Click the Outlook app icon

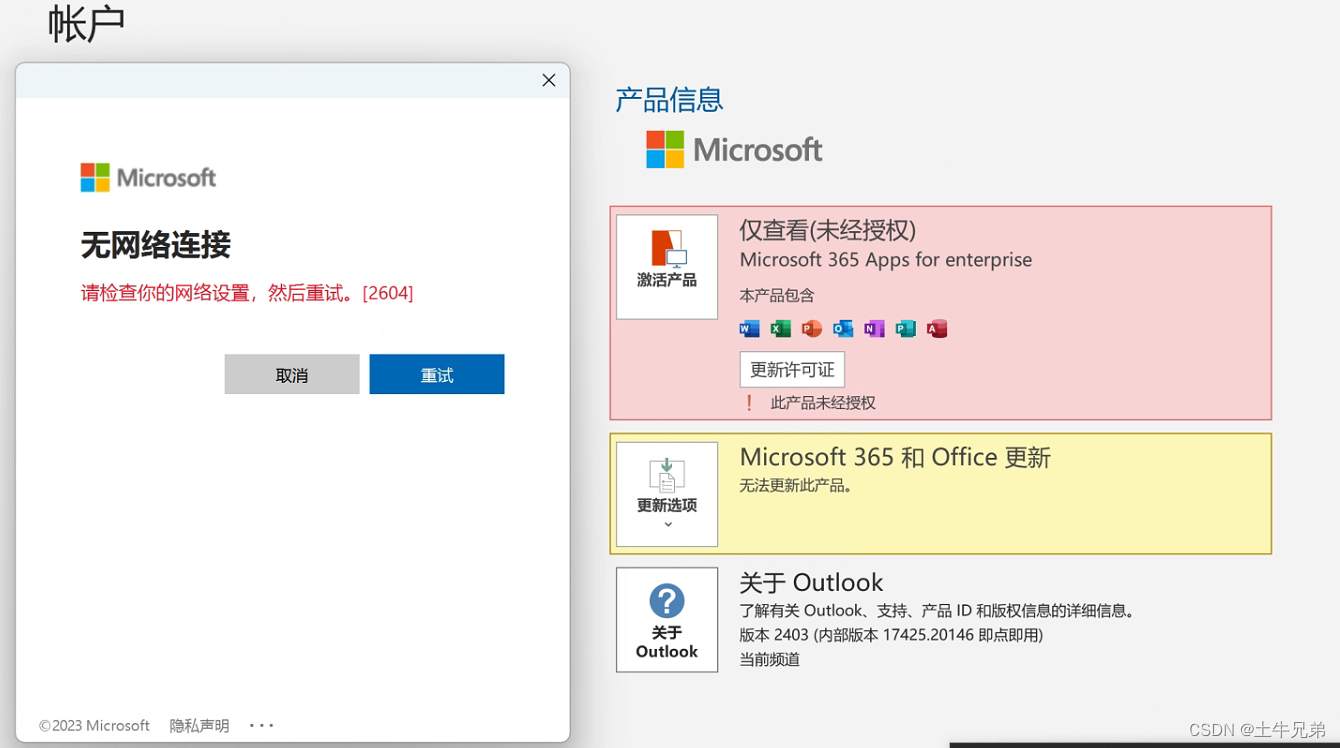(x=843, y=329)
